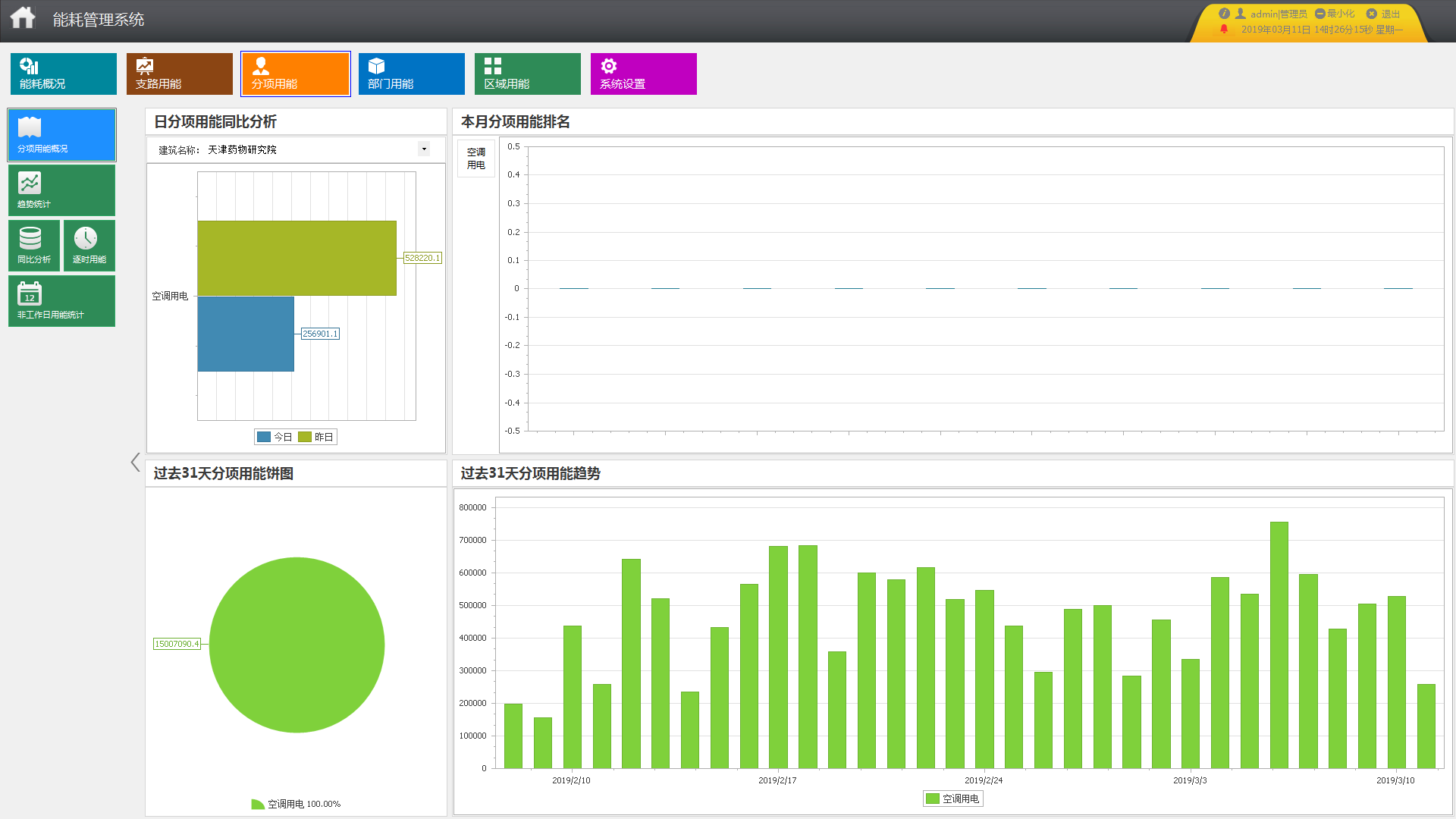Open 同比分析 comparison analysis tile

pyautogui.click(x=34, y=246)
